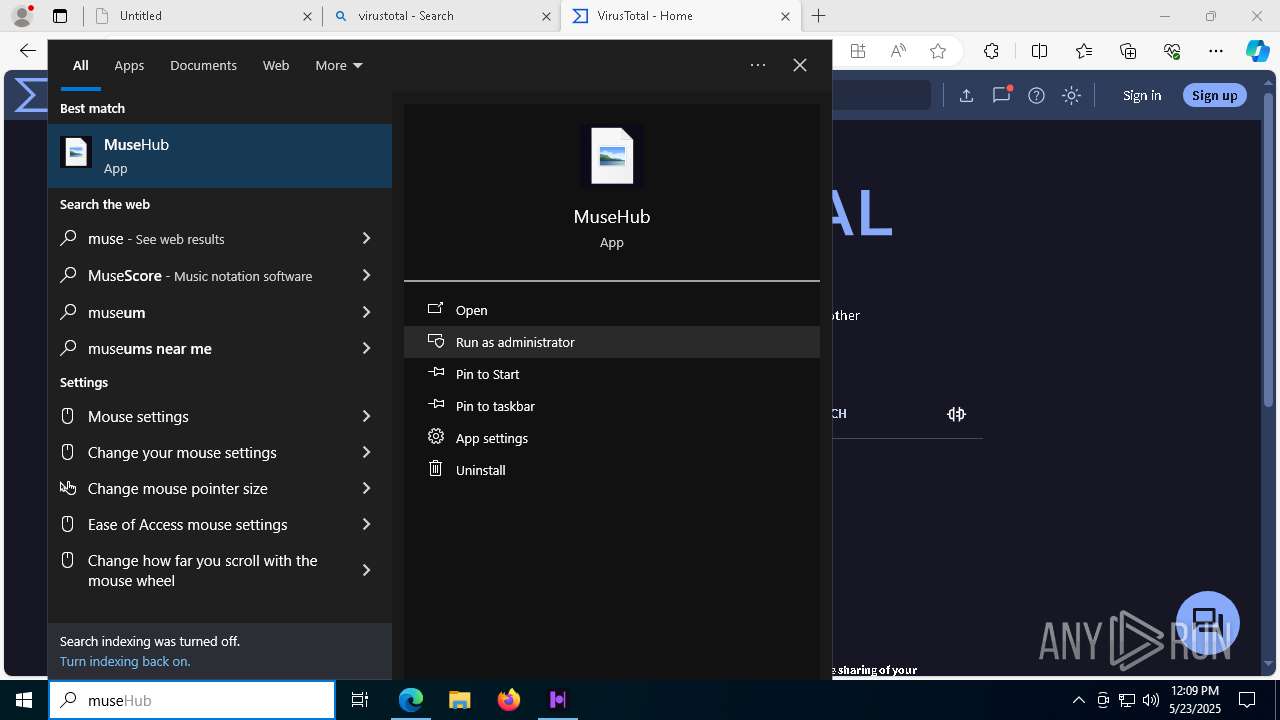The width and height of the screenshot is (1280, 720).
Task: Open Edge Collections icon
Action: [x=1128, y=52]
